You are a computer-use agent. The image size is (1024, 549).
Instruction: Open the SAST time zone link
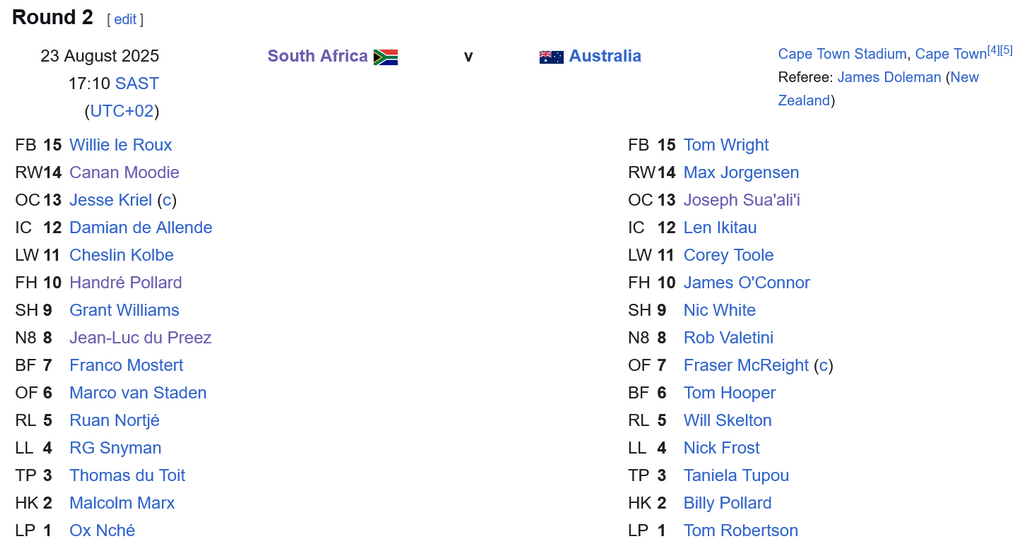click(136, 84)
